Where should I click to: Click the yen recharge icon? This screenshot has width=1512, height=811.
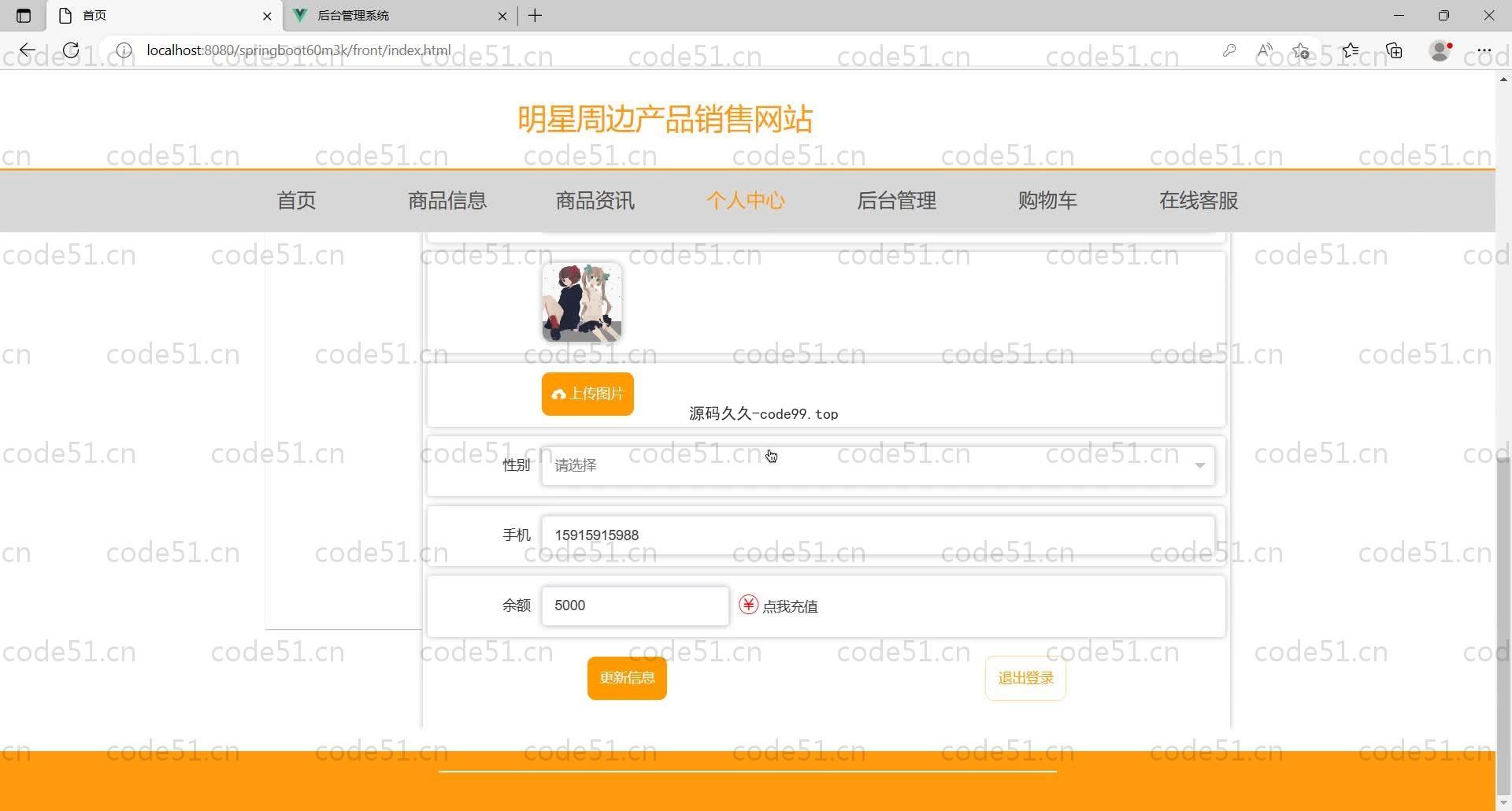tap(748, 605)
